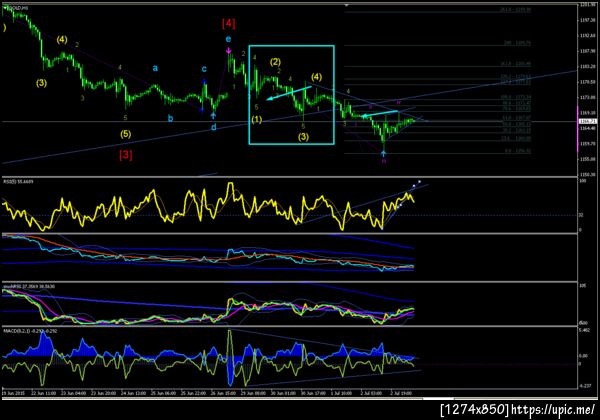Click the stochRSI indicator label
This screenshot has height=420, width=600.
pos(29,286)
